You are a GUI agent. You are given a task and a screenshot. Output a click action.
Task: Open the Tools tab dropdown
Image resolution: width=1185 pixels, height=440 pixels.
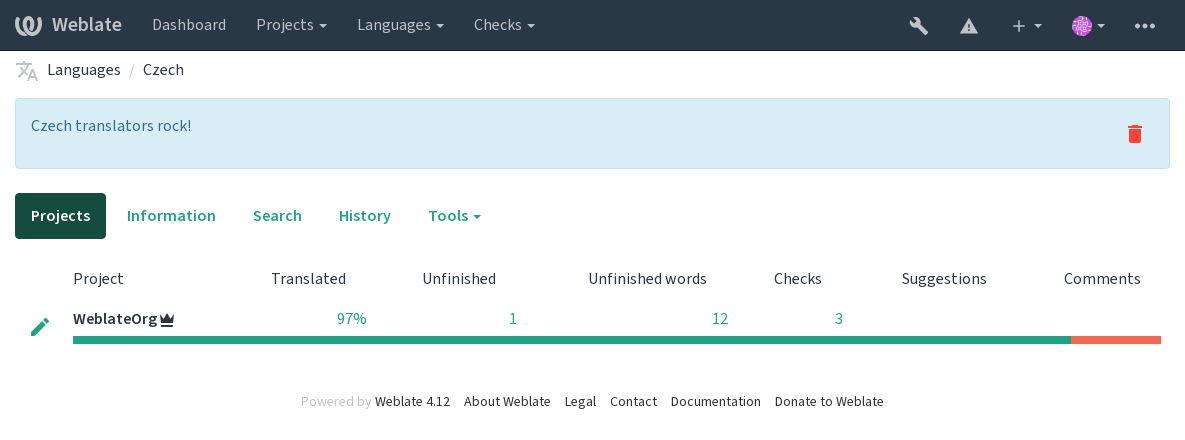click(454, 216)
